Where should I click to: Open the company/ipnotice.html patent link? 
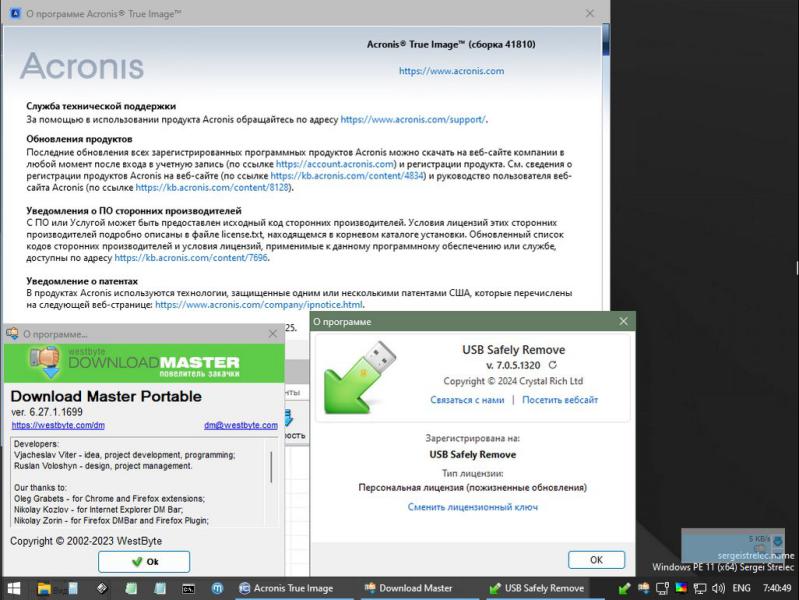[259, 305]
